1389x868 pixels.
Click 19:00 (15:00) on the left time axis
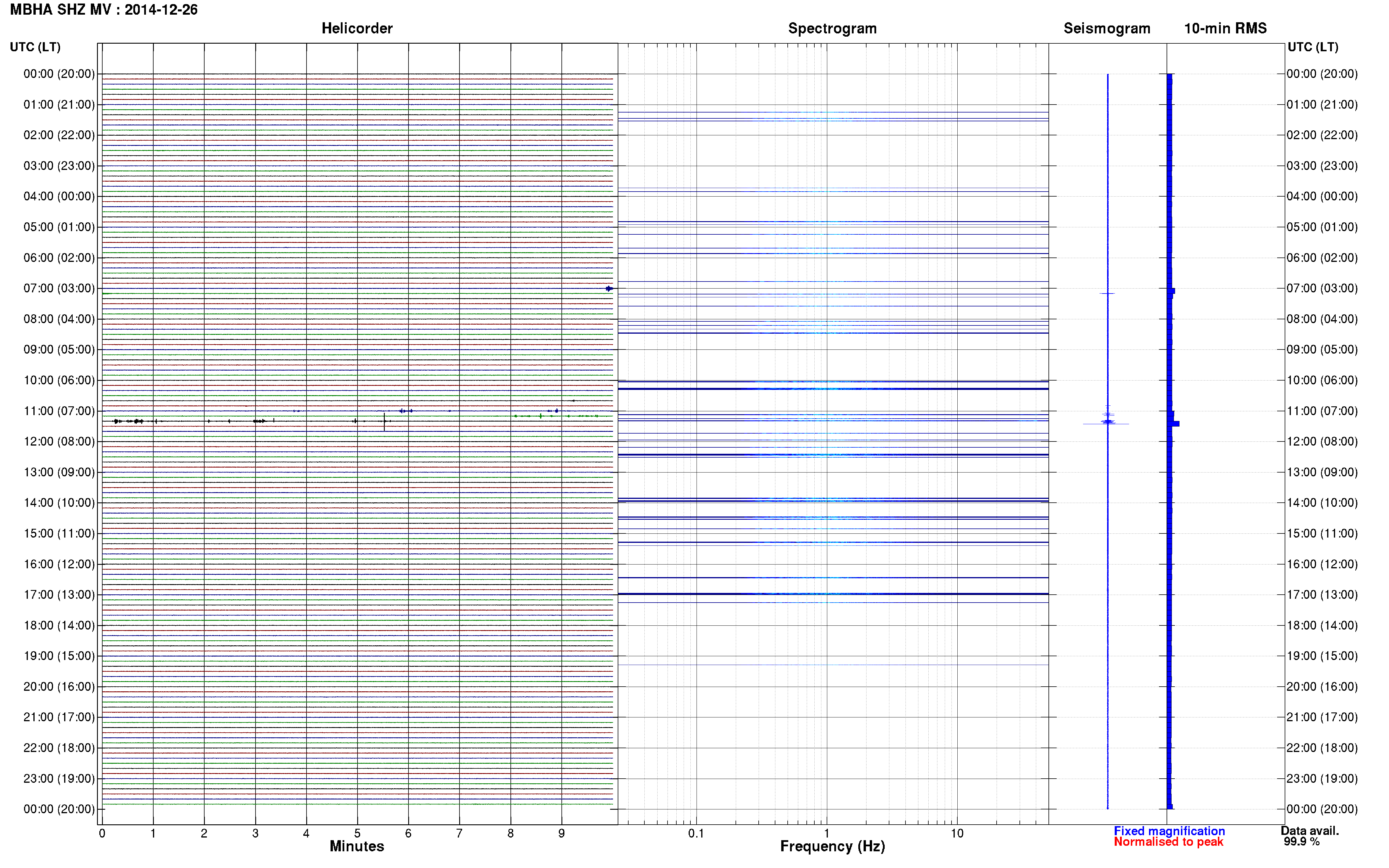(x=59, y=656)
